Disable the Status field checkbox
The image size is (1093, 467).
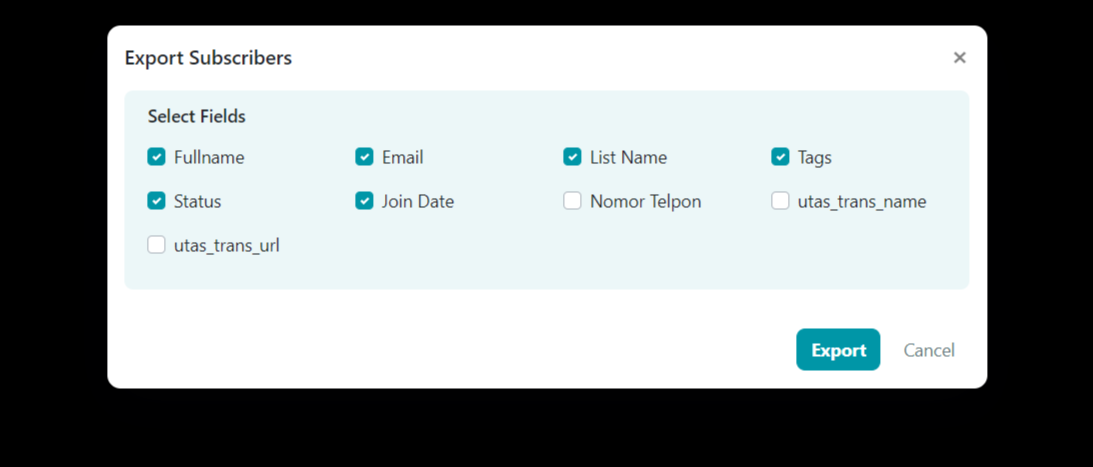156,201
